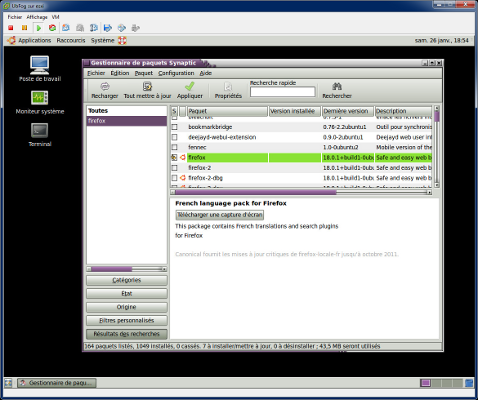Click the blue icon at bottom panel's right end
Image resolution: width=478 pixels, height=400 pixels.
coord(469,383)
